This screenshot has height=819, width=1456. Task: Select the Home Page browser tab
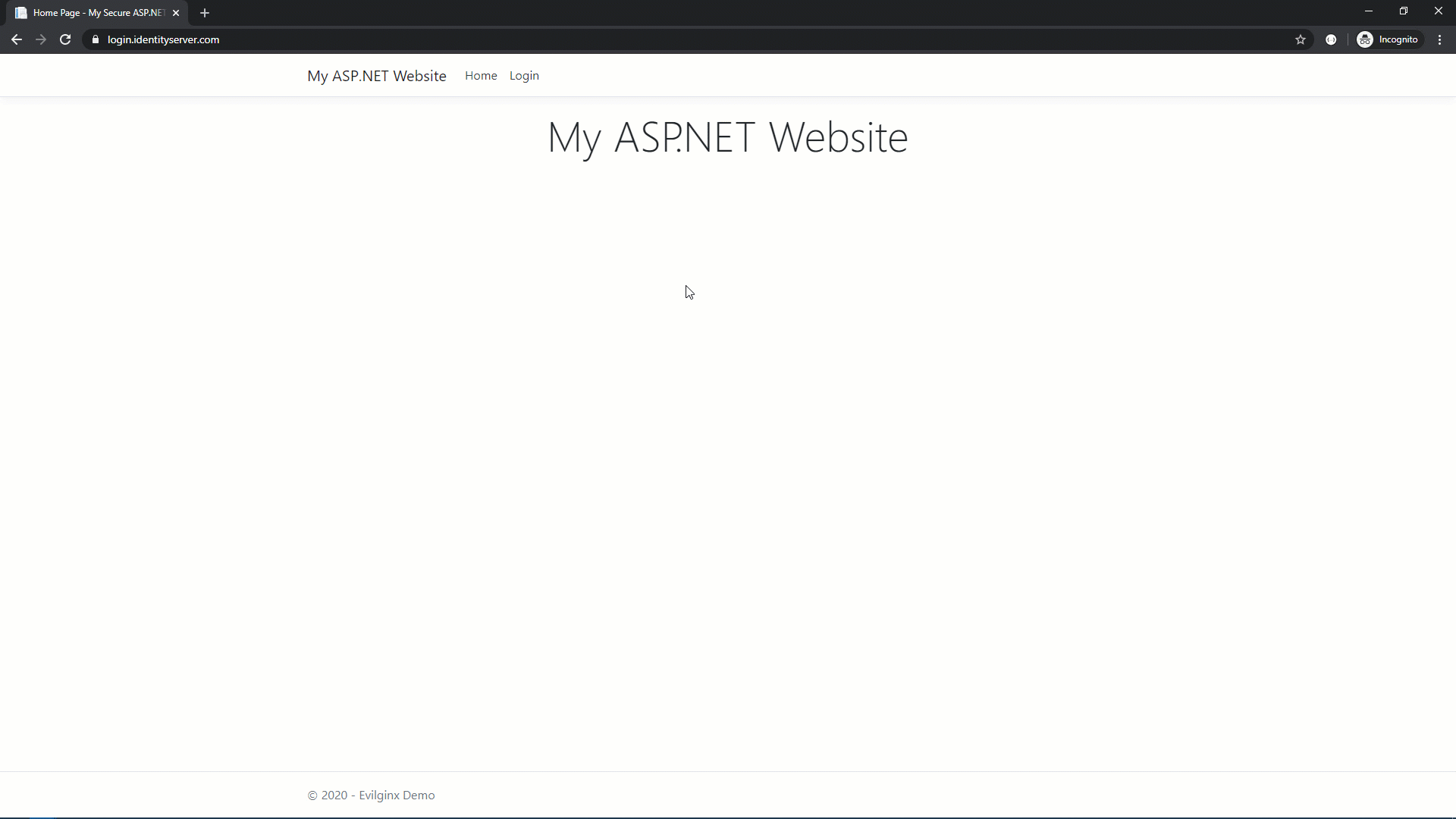point(99,13)
